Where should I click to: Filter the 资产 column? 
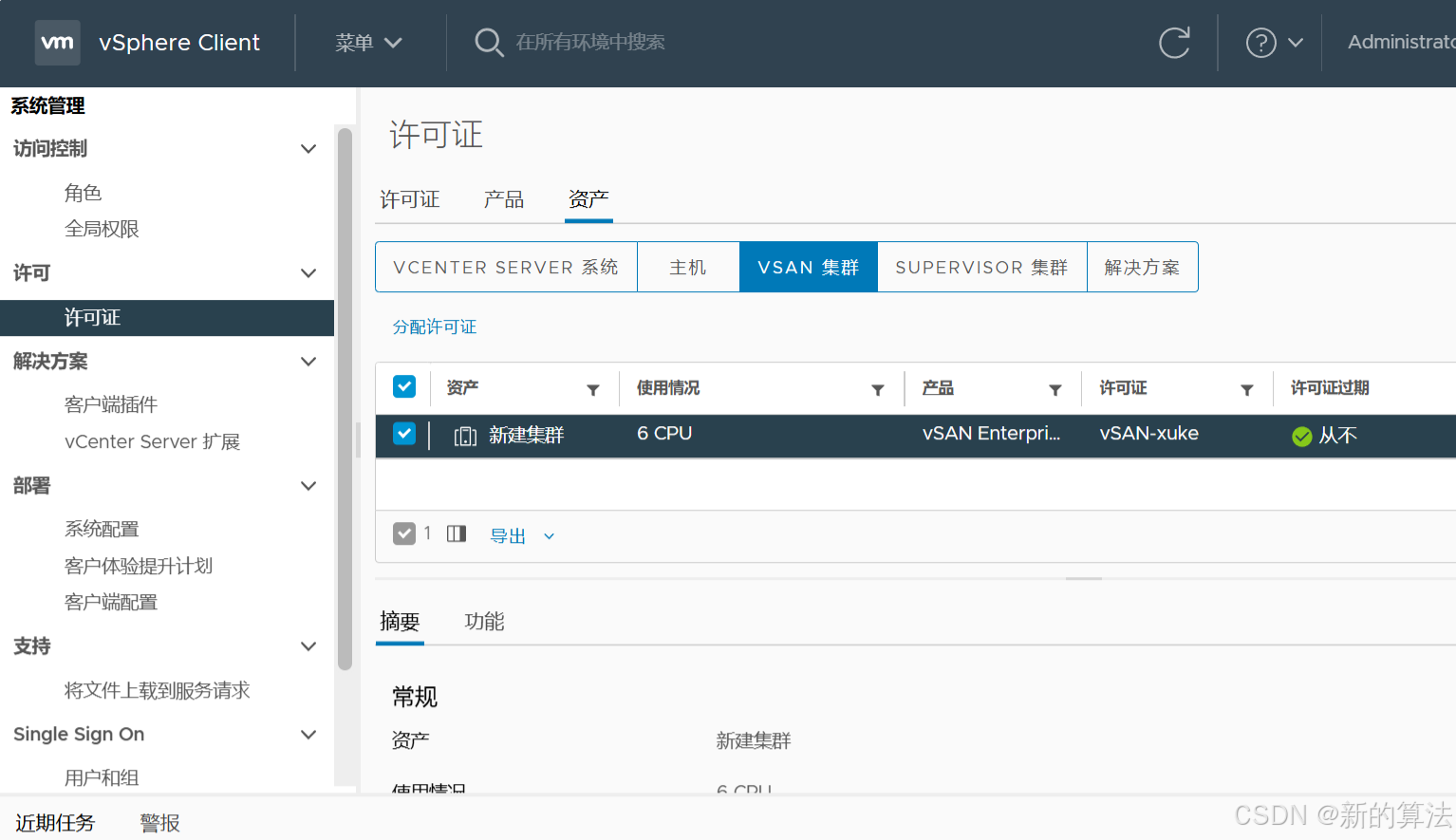[593, 389]
